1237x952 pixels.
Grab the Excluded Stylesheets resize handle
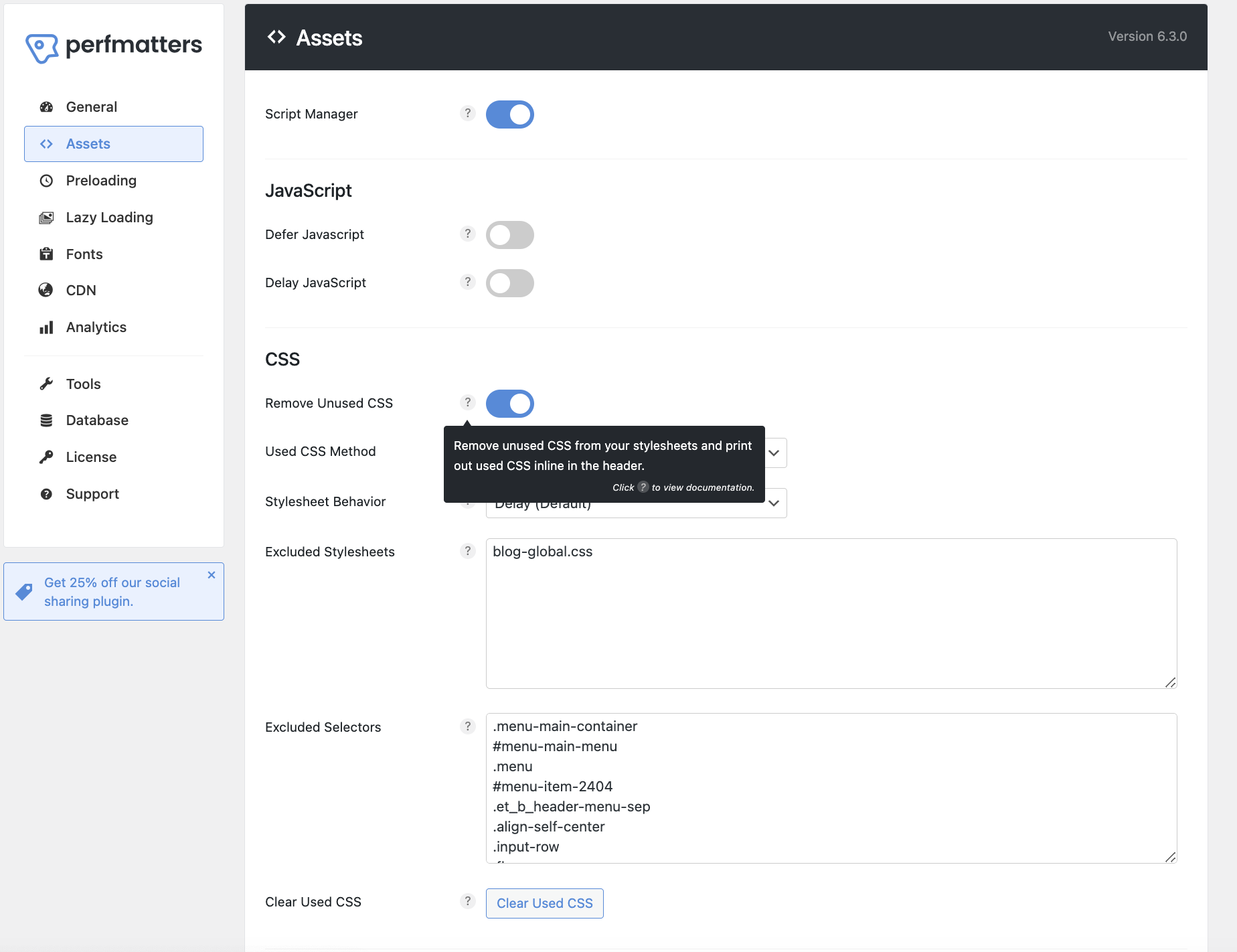click(1170, 682)
